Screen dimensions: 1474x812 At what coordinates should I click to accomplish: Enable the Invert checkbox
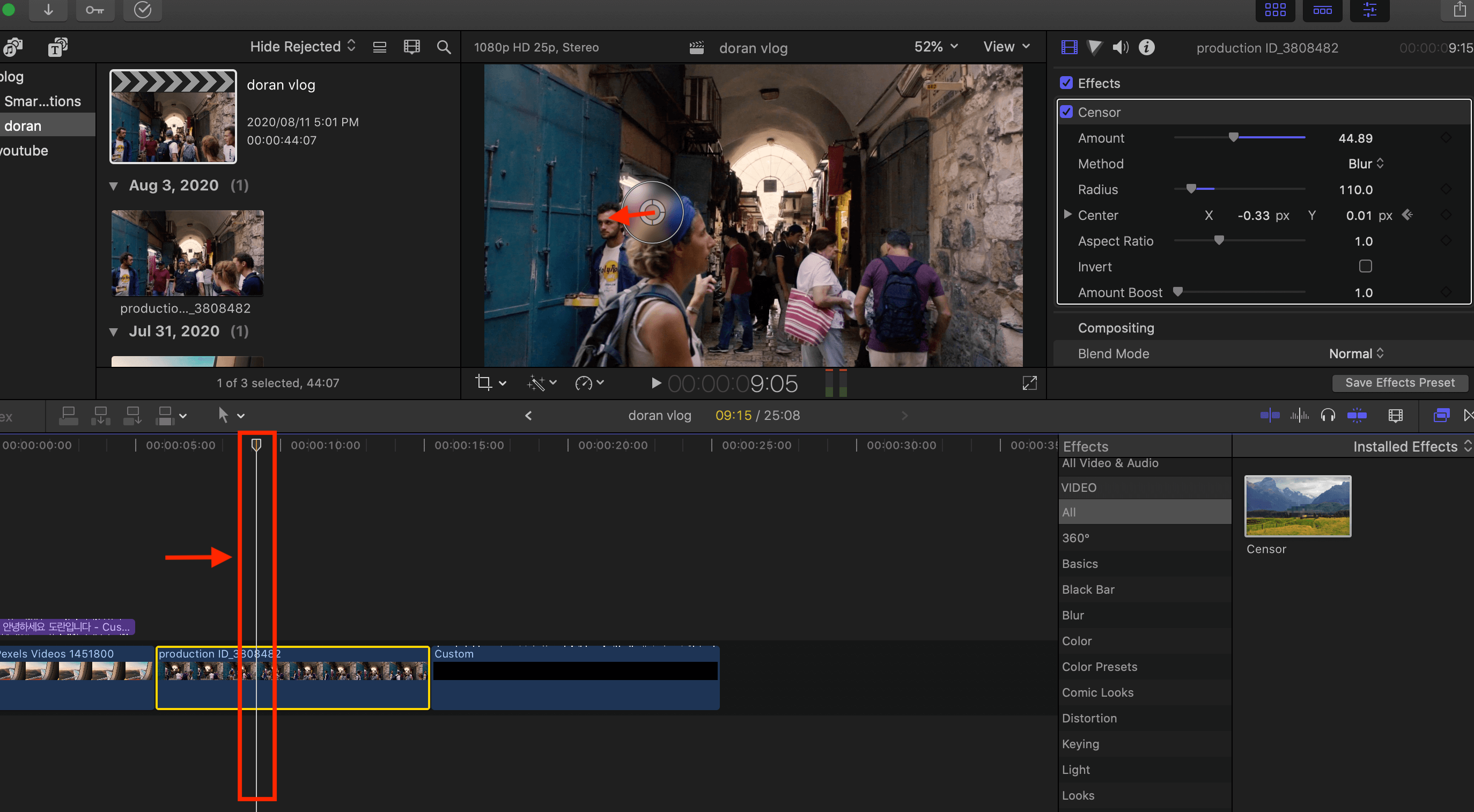pos(1365,267)
